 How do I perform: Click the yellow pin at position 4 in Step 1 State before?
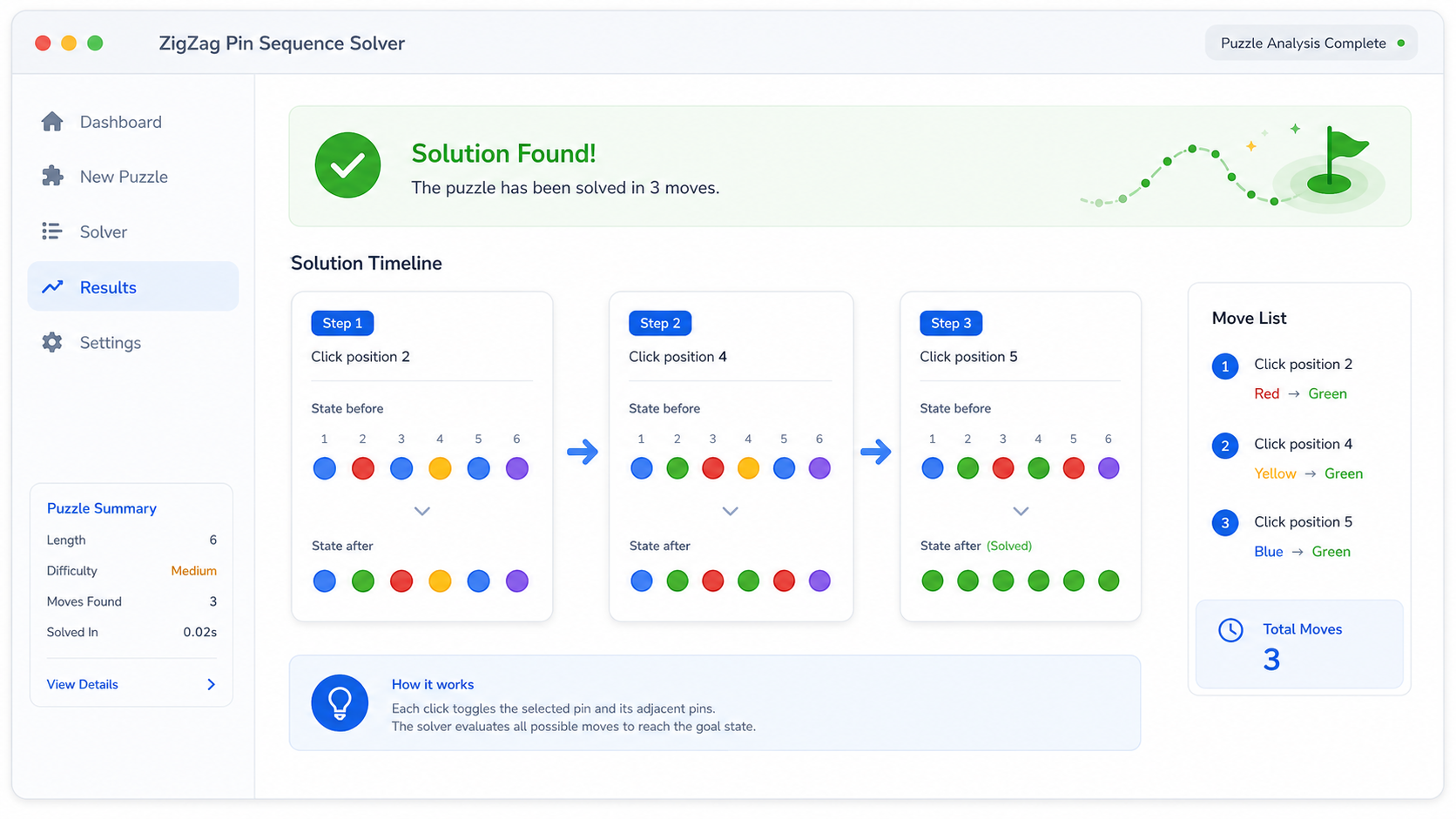point(440,468)
